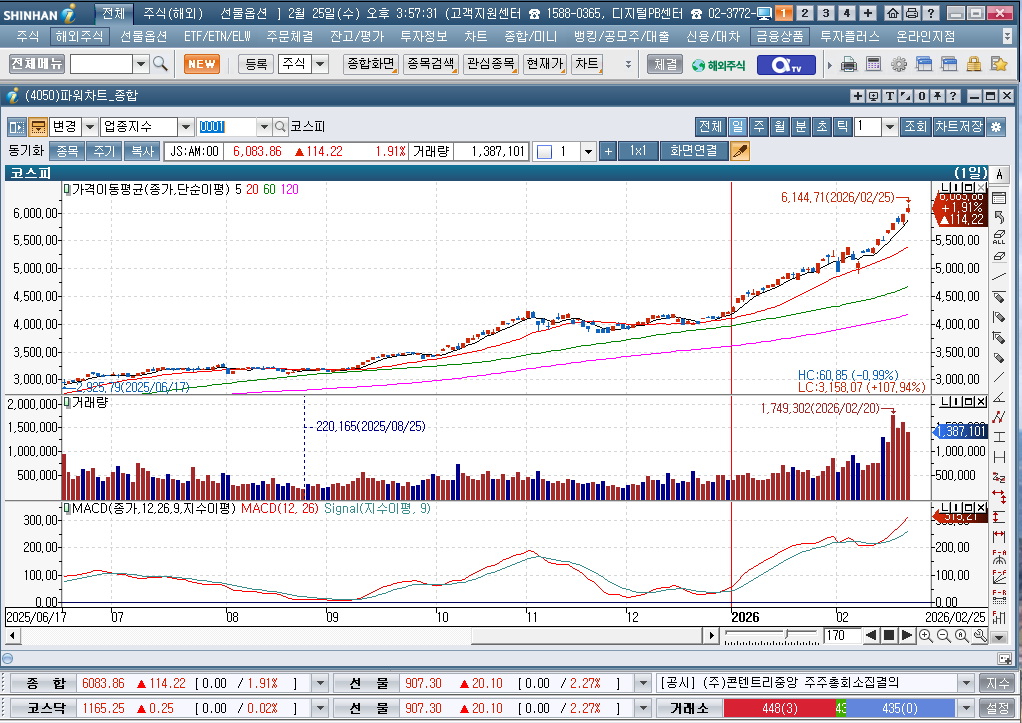Click the 종합화면 toolbar button
The width and height of the screenshot is (1022, 723).
tap(370, 64)
